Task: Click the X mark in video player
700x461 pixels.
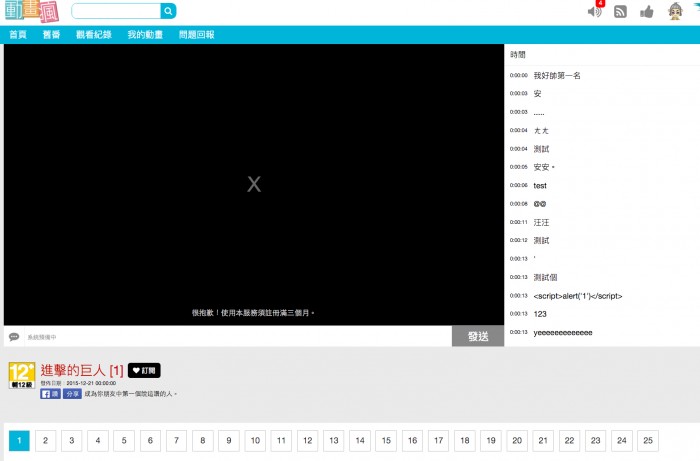Action: [x=254, y=184]
